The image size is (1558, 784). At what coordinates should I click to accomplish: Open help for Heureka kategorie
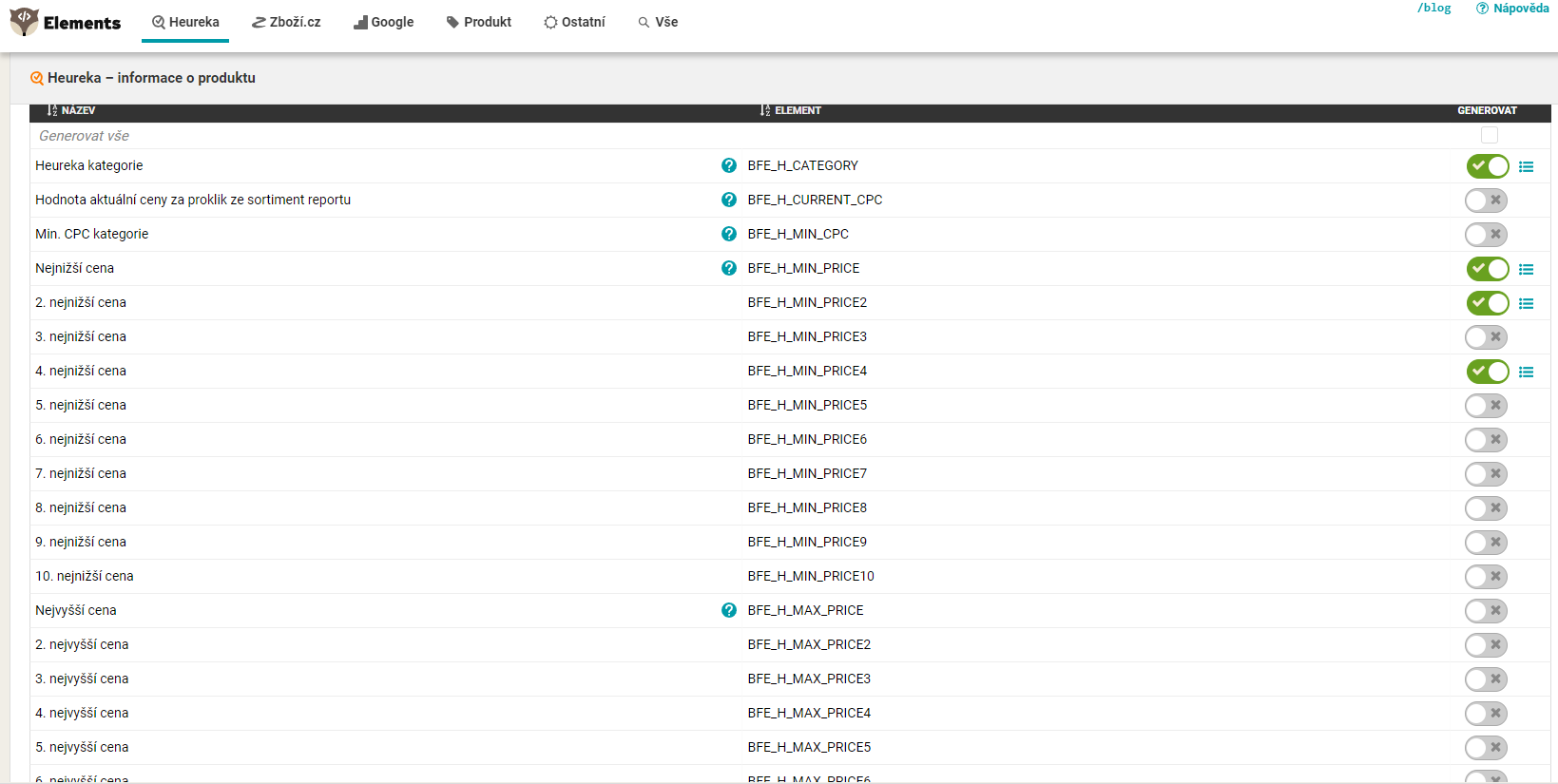coord(729,165)
